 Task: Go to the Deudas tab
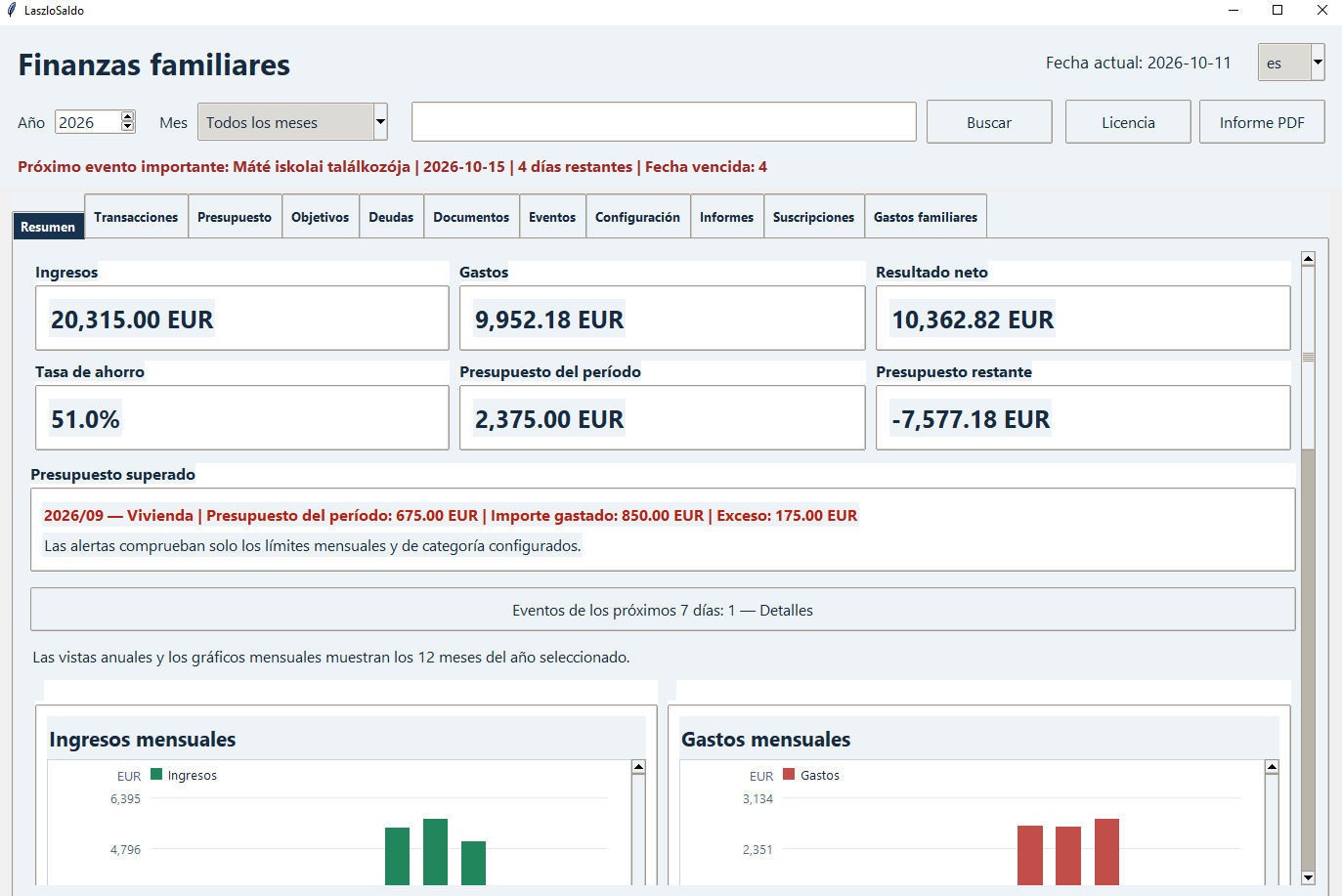pyautogui.click(x=391, y=217)
